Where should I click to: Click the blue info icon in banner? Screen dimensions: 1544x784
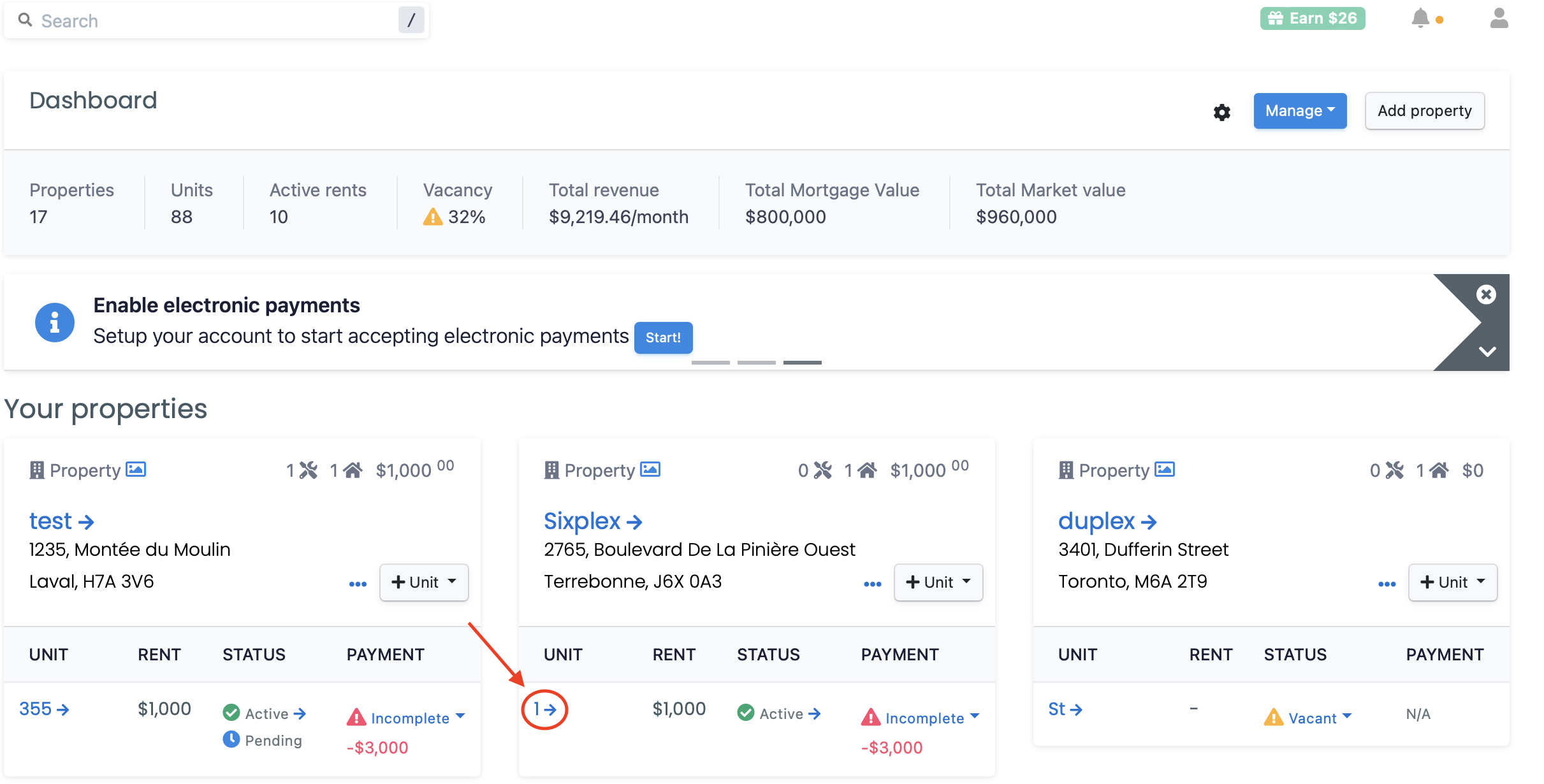pyautogui.click(x=55, y=322)
